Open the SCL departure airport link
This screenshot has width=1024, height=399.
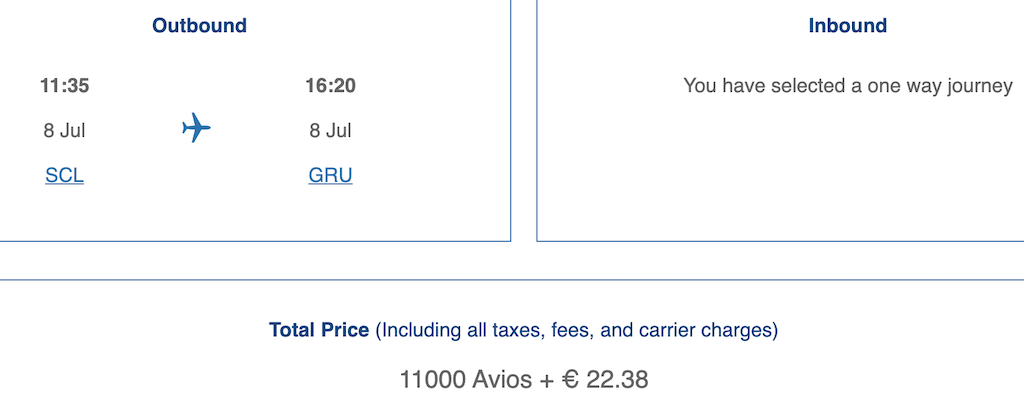pos(64,176)
